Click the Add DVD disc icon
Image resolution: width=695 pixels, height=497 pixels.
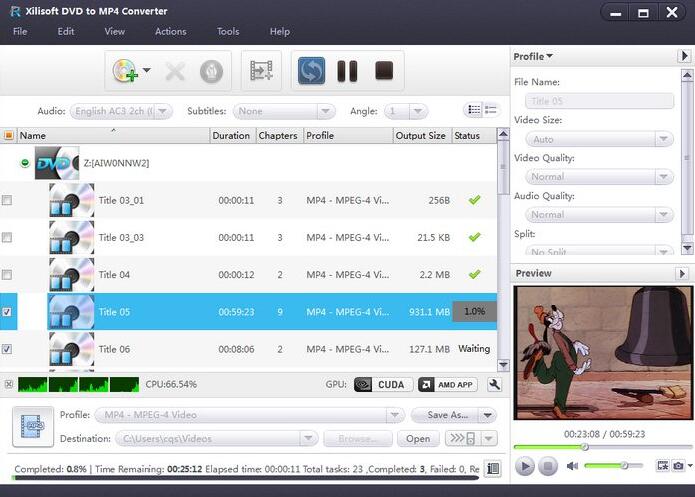tap(125, 70)
